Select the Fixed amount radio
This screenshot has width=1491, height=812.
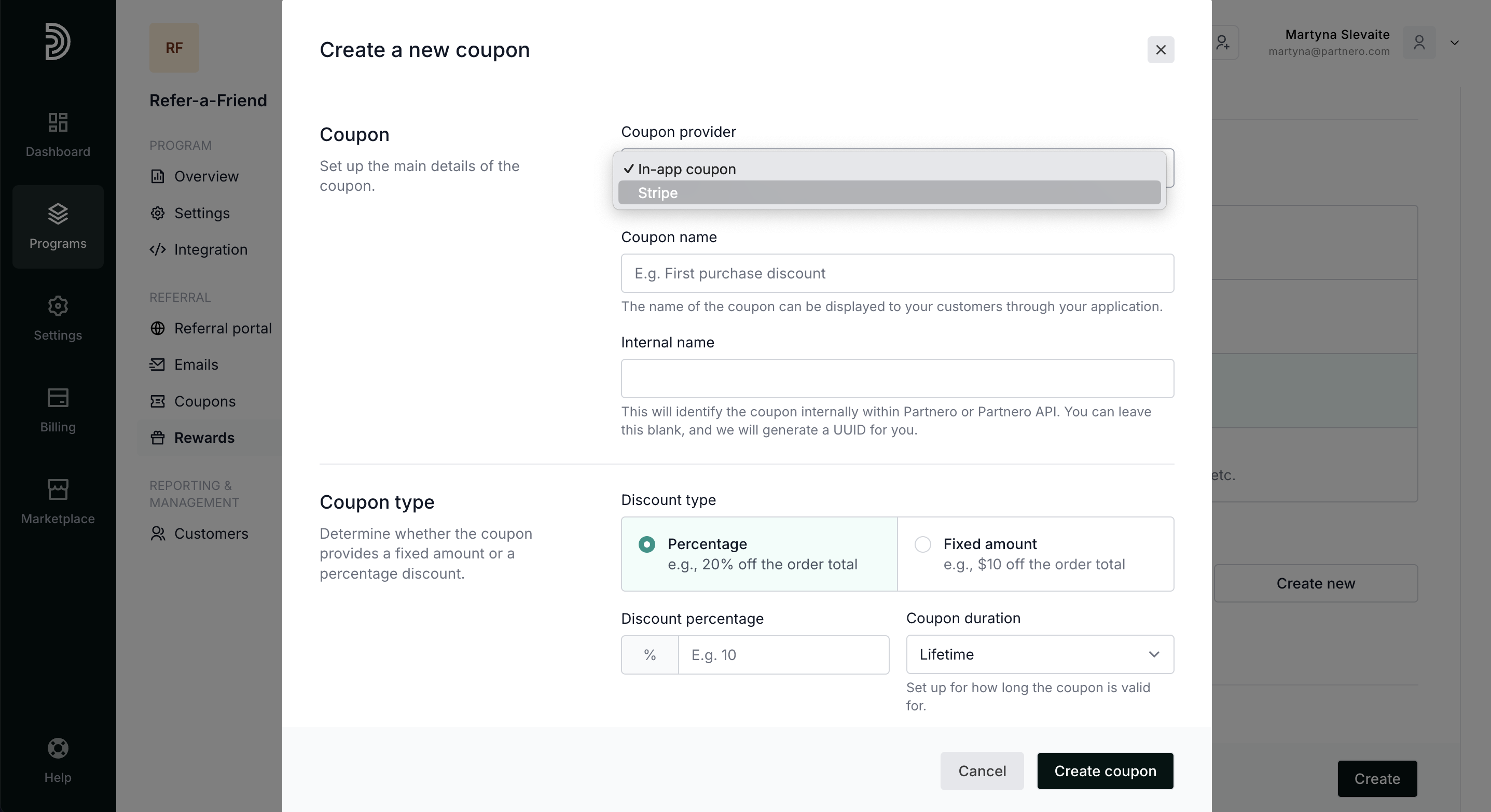(x=922, y=544)
